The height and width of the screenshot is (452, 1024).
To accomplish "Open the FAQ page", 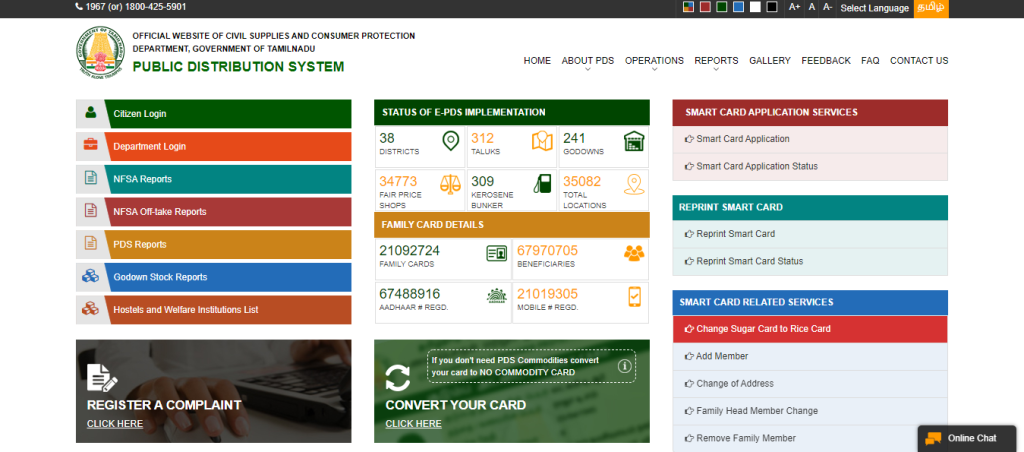I will point(871,61).
